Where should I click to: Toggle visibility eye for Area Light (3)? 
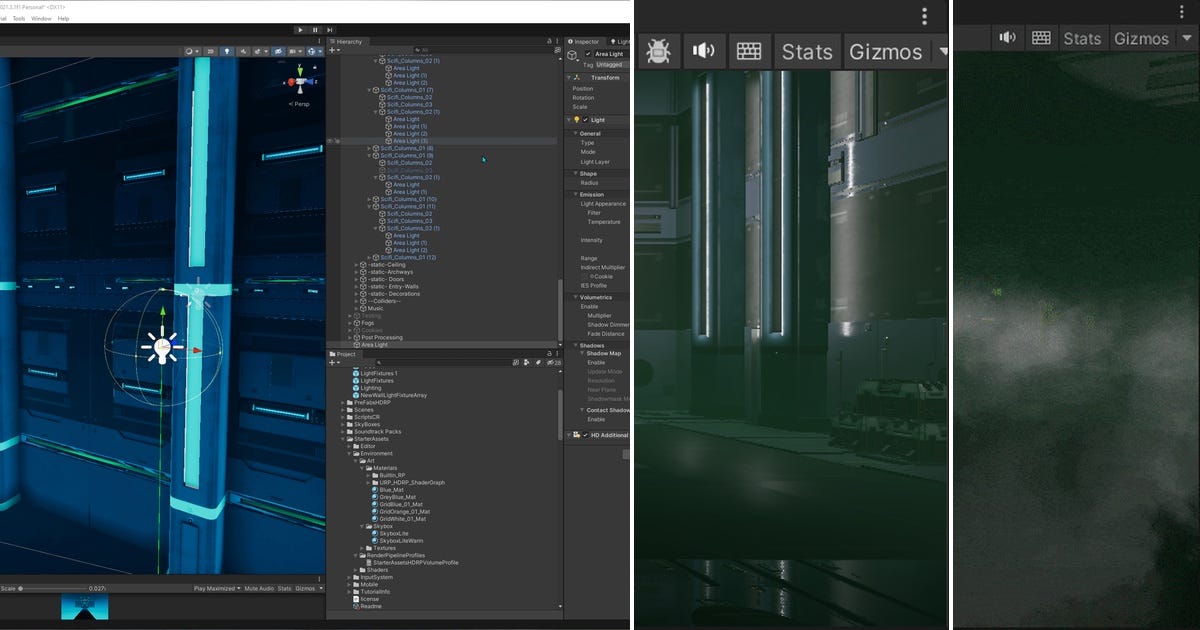pos(331,141)
